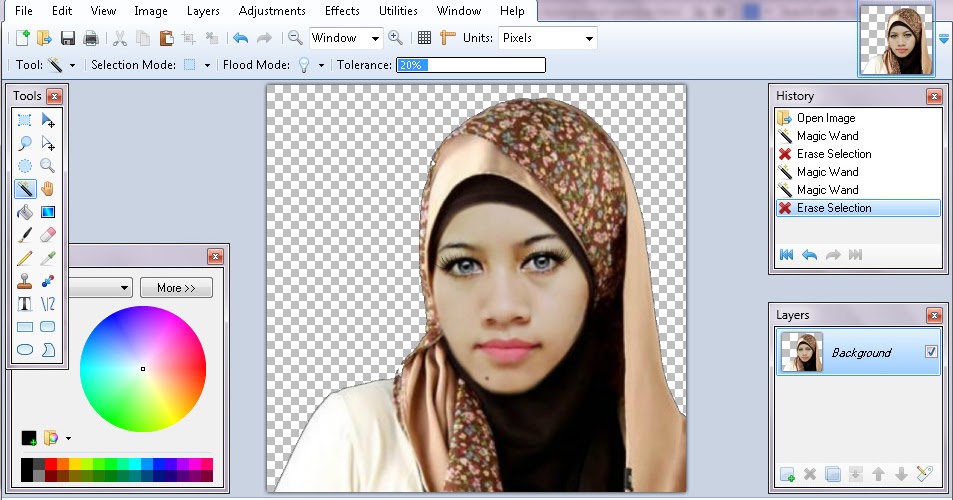This screenshot has height=500, width=953.
Task: Click the Save toolbar icon
Action: click(67, 38)
